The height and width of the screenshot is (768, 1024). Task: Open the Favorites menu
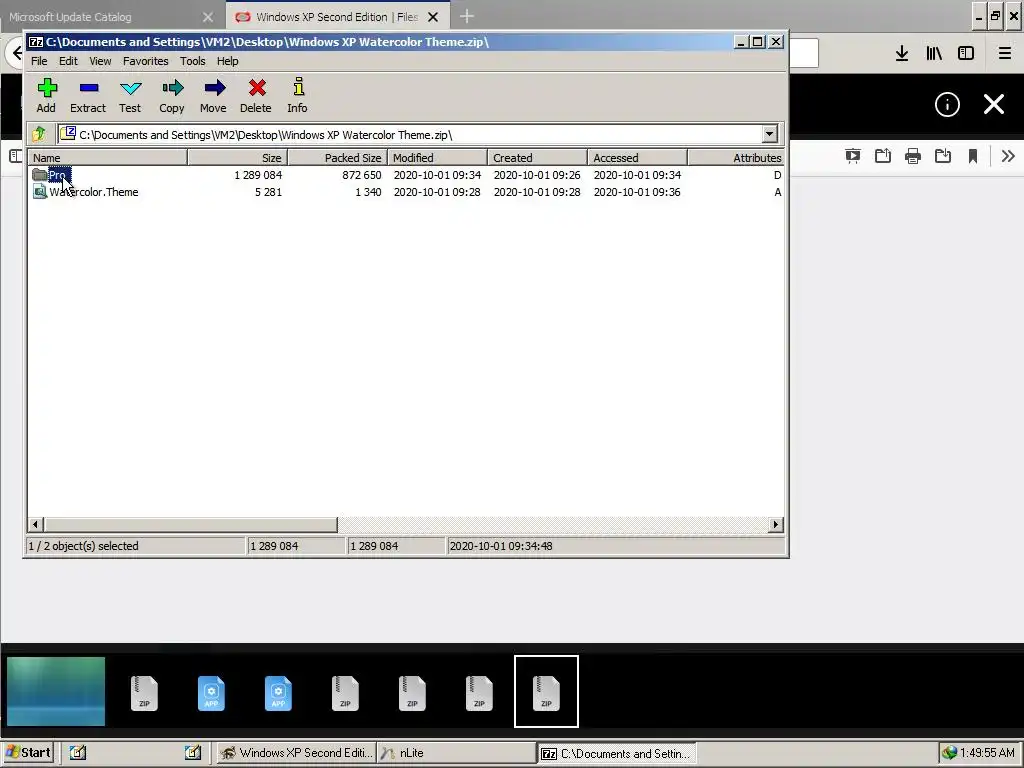[146, 61]
